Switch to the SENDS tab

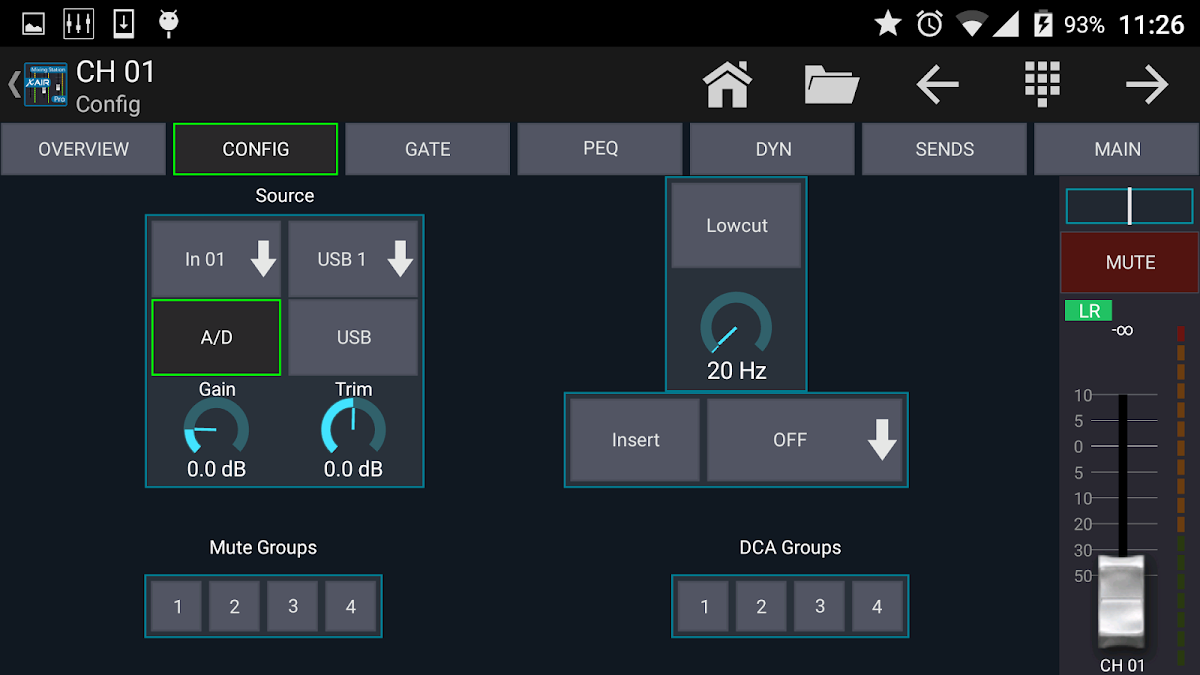944,149
